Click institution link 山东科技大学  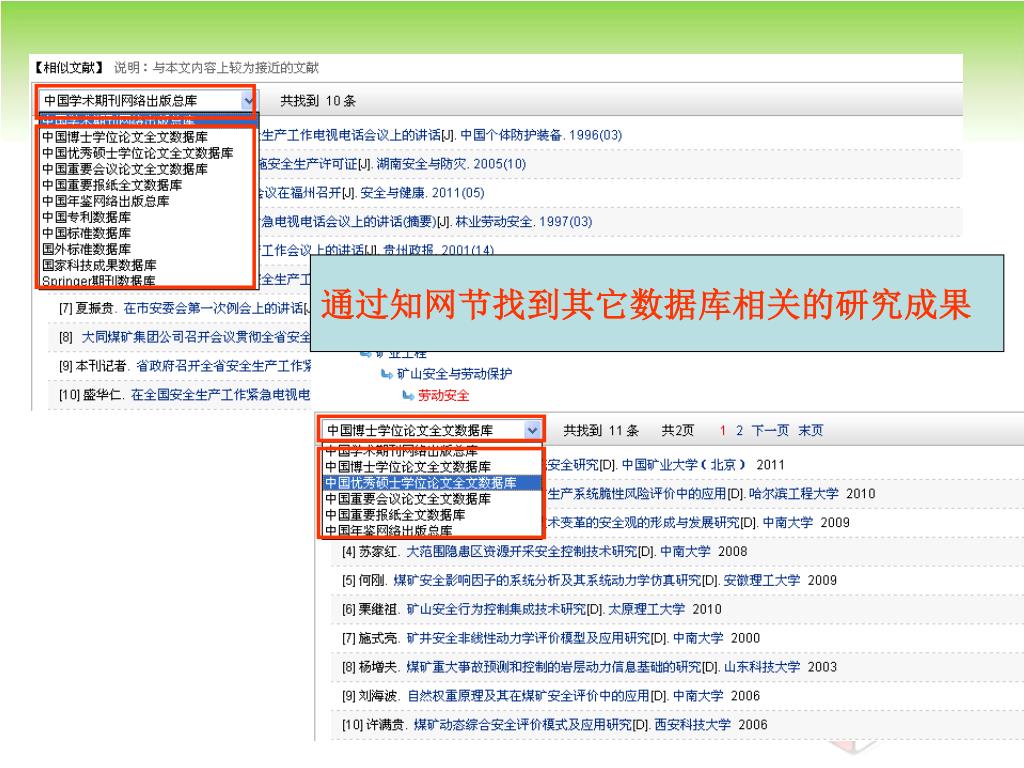761,667
